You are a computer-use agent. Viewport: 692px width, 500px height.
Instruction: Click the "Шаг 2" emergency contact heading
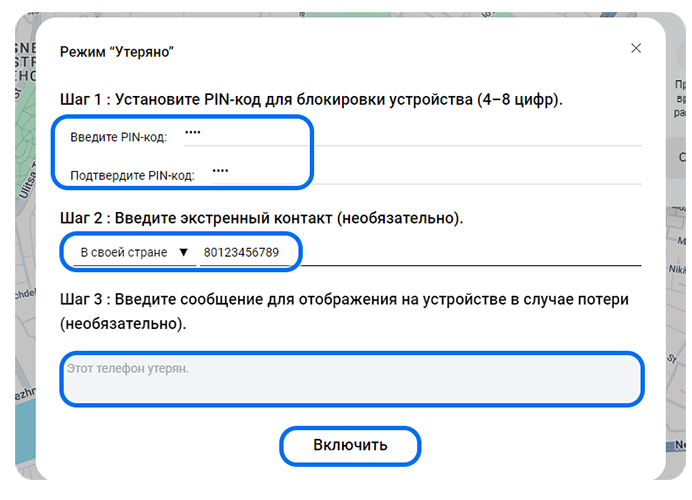(262, 217)
